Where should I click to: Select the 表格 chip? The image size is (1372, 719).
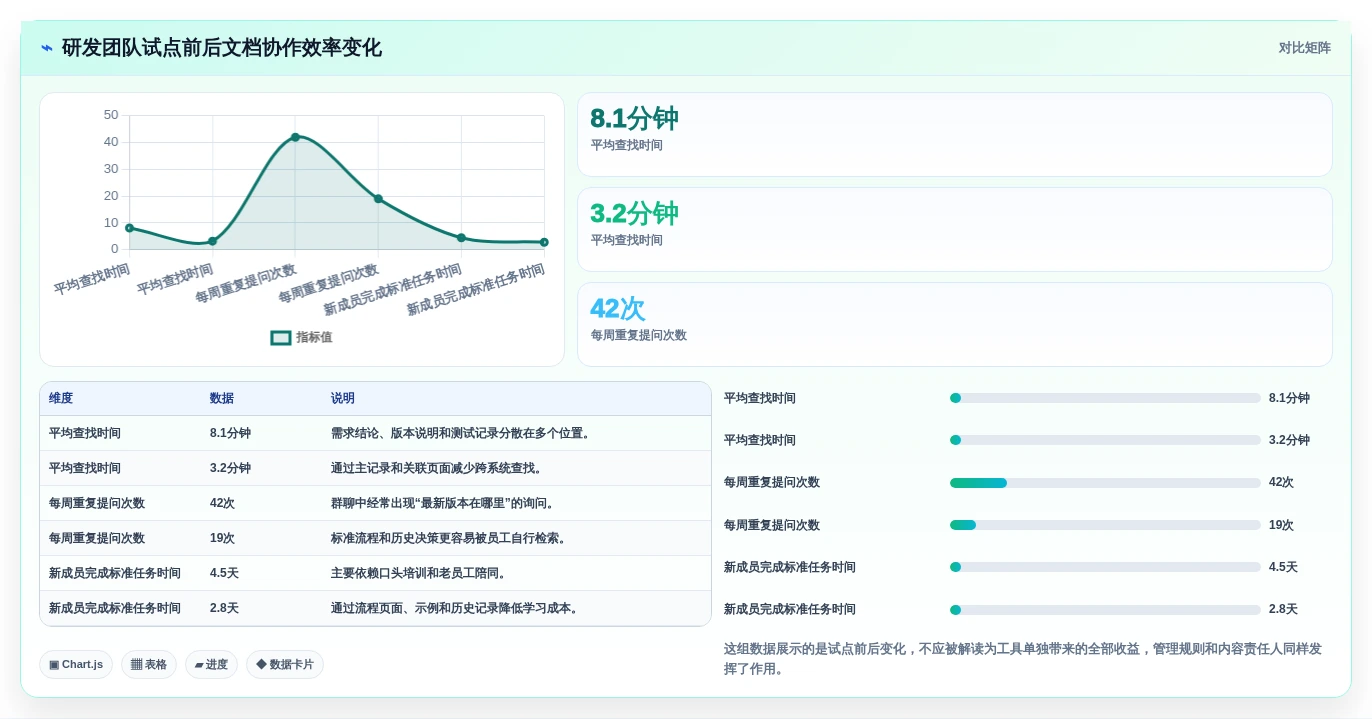tap(149, 664)
